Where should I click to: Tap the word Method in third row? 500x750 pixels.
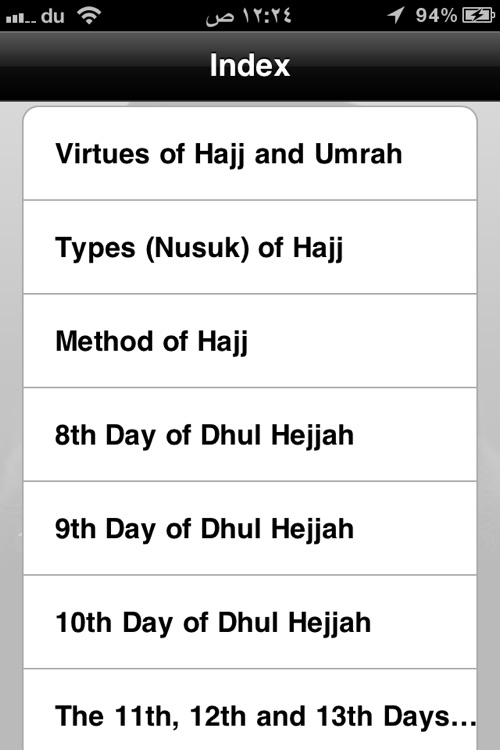104,342
